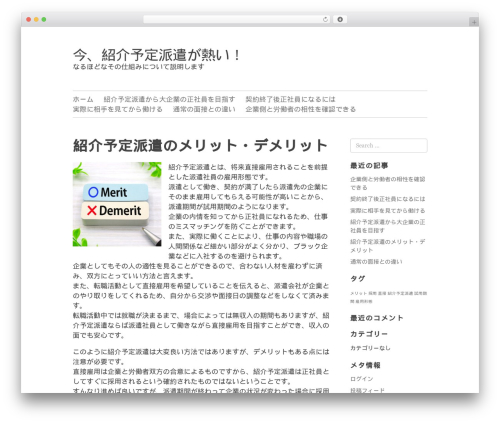Click the カテゴリー sidebar heading

coord(369,334)
